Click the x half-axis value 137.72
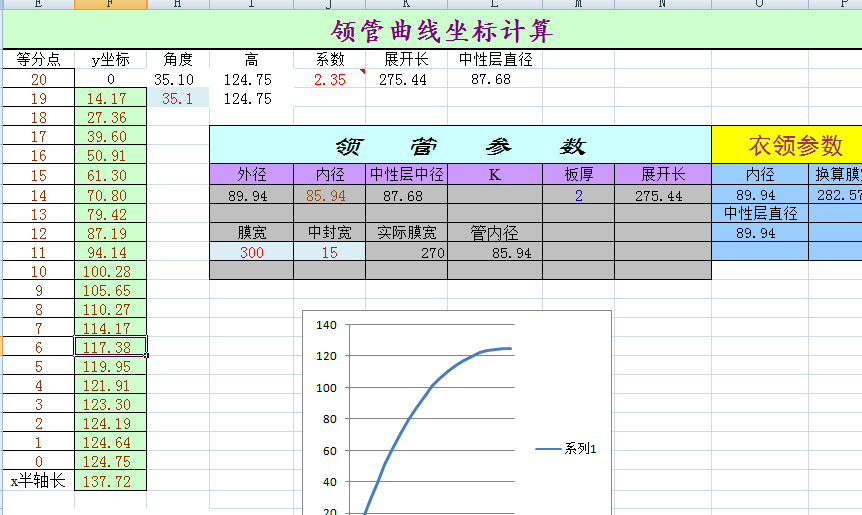This screenshot has width=862, height=515. click(110, 481)
